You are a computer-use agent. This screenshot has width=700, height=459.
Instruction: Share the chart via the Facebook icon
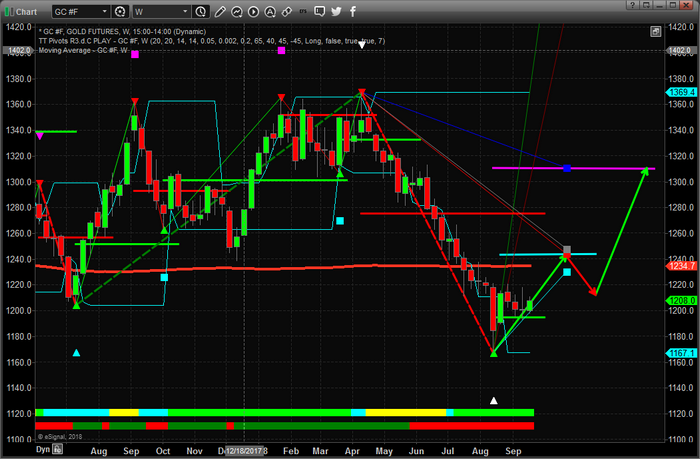click(x=353, y=12)
